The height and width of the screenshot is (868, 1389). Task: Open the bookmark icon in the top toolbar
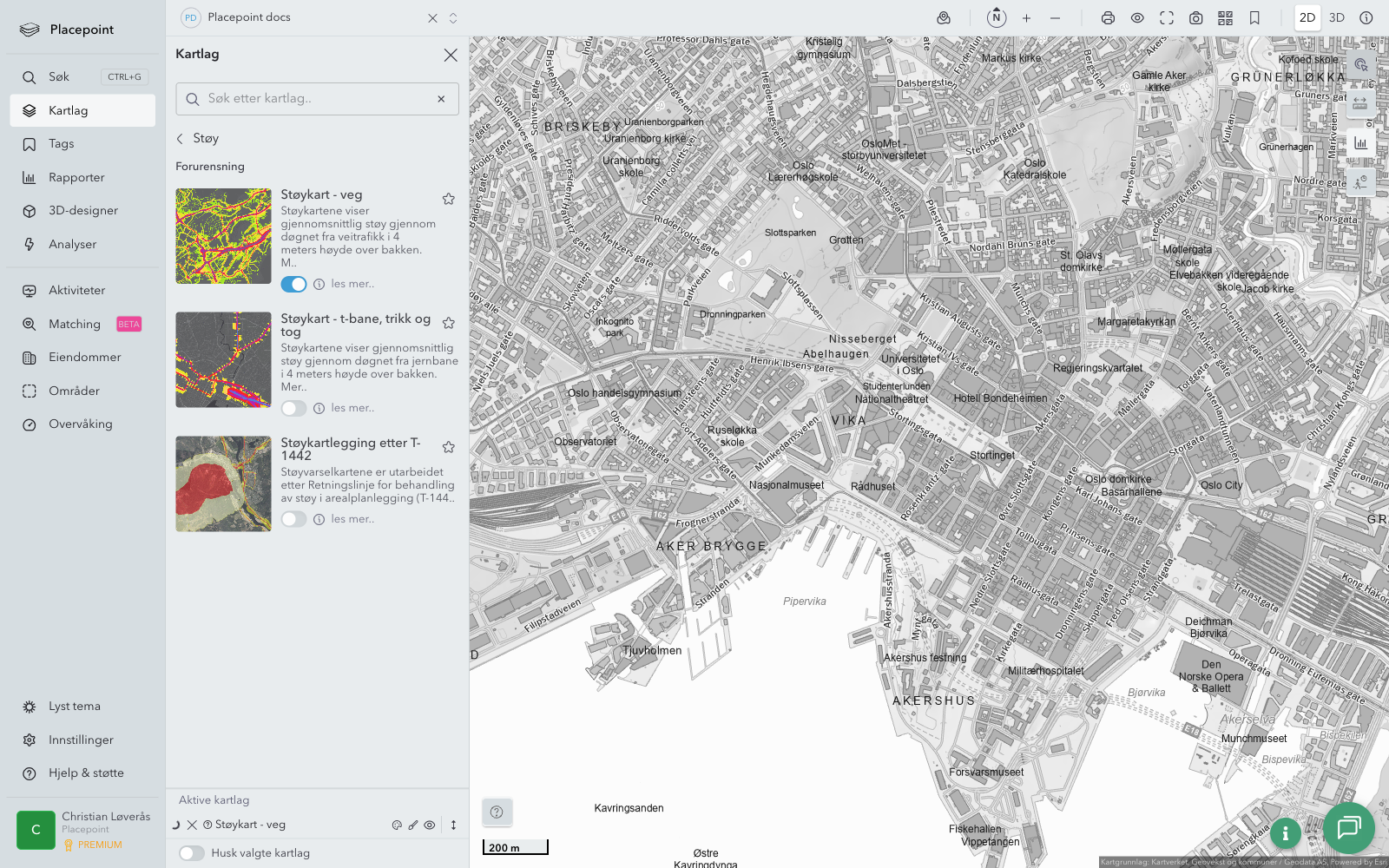(1254, 18)
